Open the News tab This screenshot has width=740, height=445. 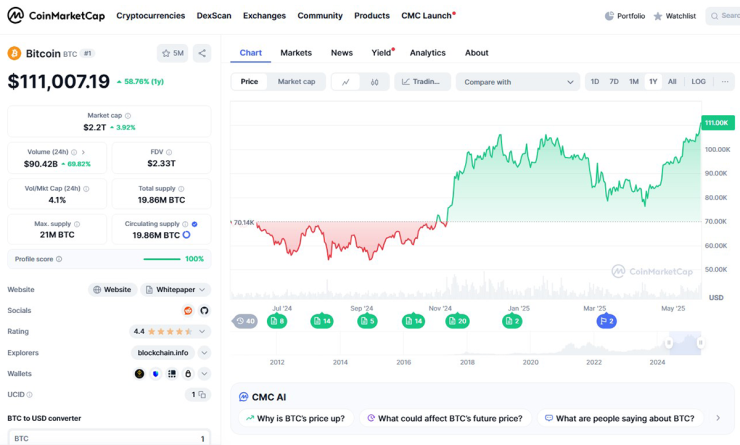point(342,53)
